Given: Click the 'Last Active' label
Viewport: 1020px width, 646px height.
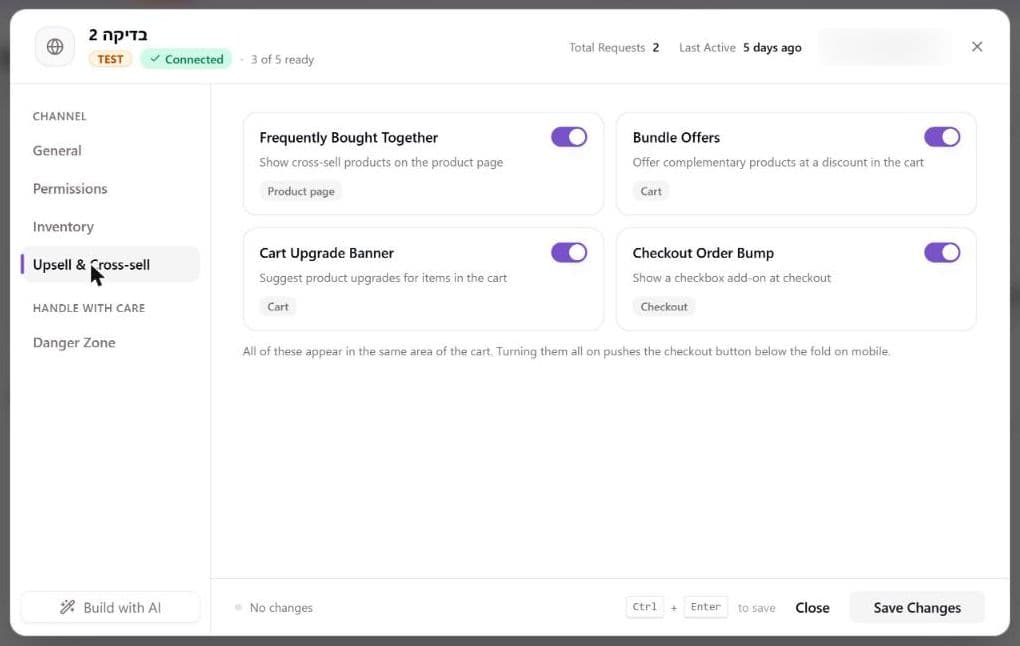Looking at the screenshot, I should tap(707, 47).
